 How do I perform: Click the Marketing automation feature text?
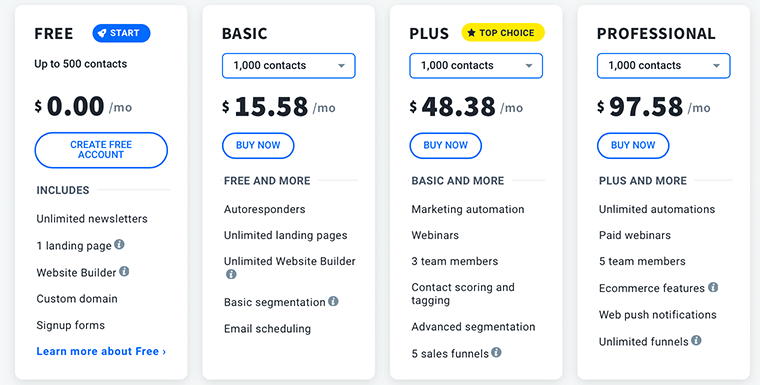(468, 209)
